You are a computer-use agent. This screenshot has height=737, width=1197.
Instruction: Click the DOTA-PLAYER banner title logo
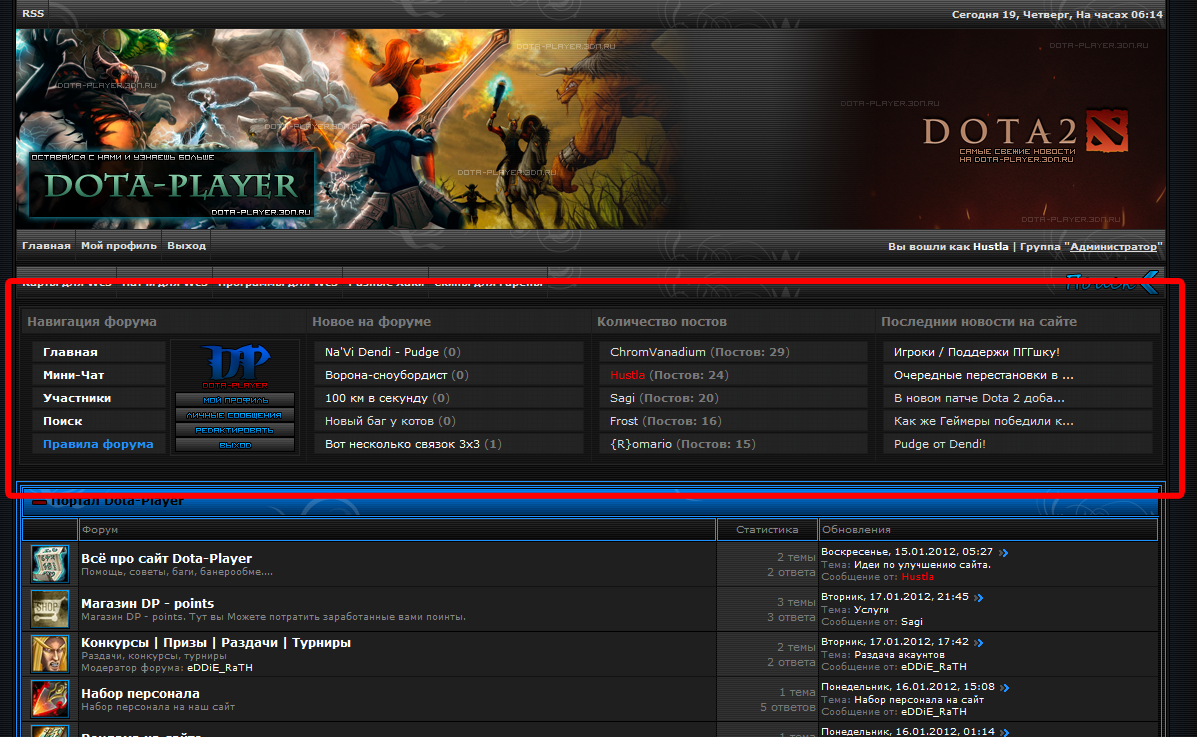pyautogui.click(x=171, y=186)
